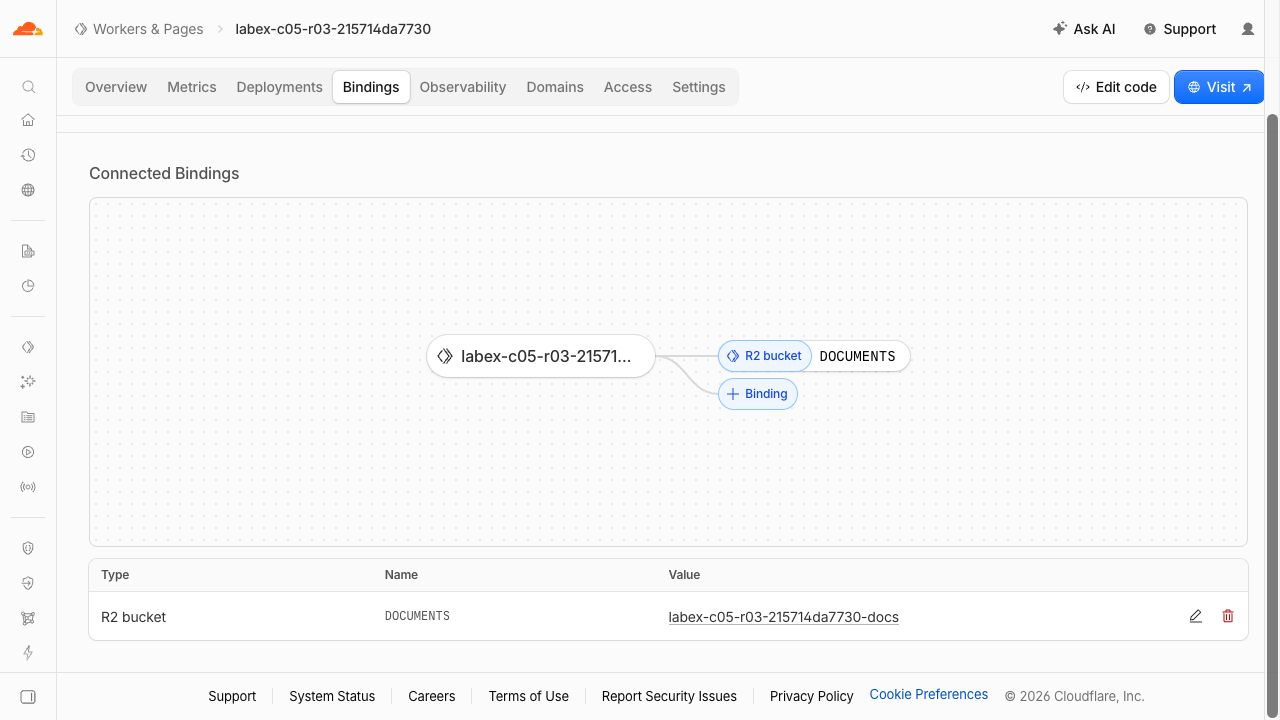Open the storage folder icon in sidebar

click(28, 417)
